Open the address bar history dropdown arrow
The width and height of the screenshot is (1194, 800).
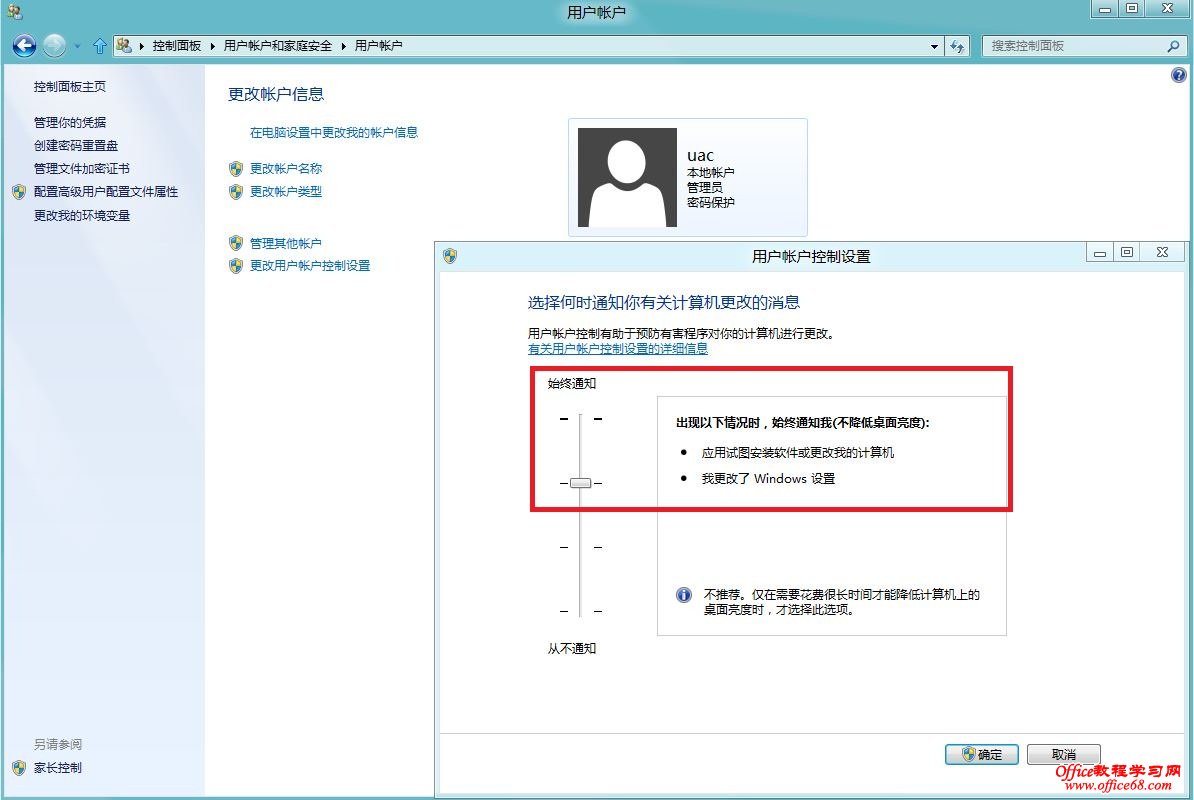click(933, 45)
